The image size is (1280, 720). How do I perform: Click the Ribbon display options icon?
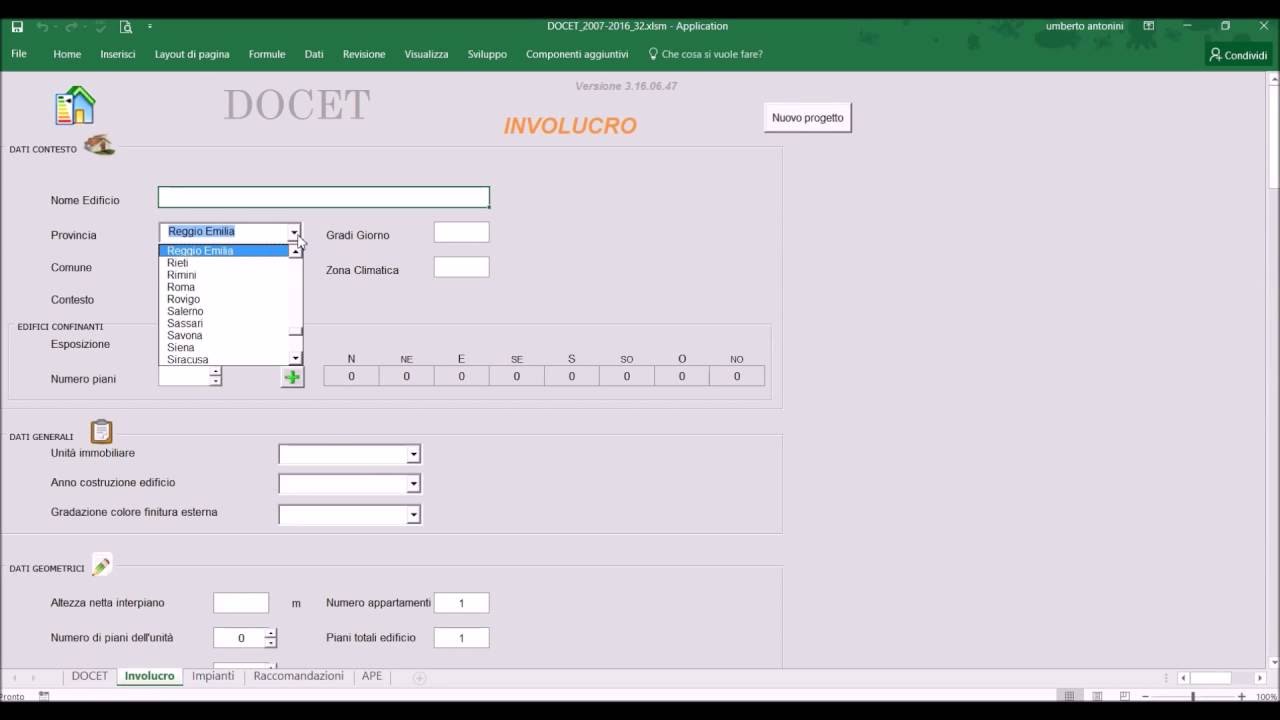(x=1149, y=26)
